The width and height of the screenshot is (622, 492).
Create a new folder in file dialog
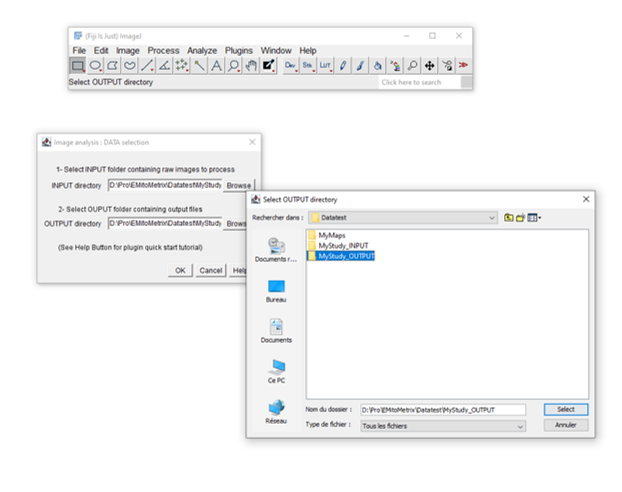520,217
